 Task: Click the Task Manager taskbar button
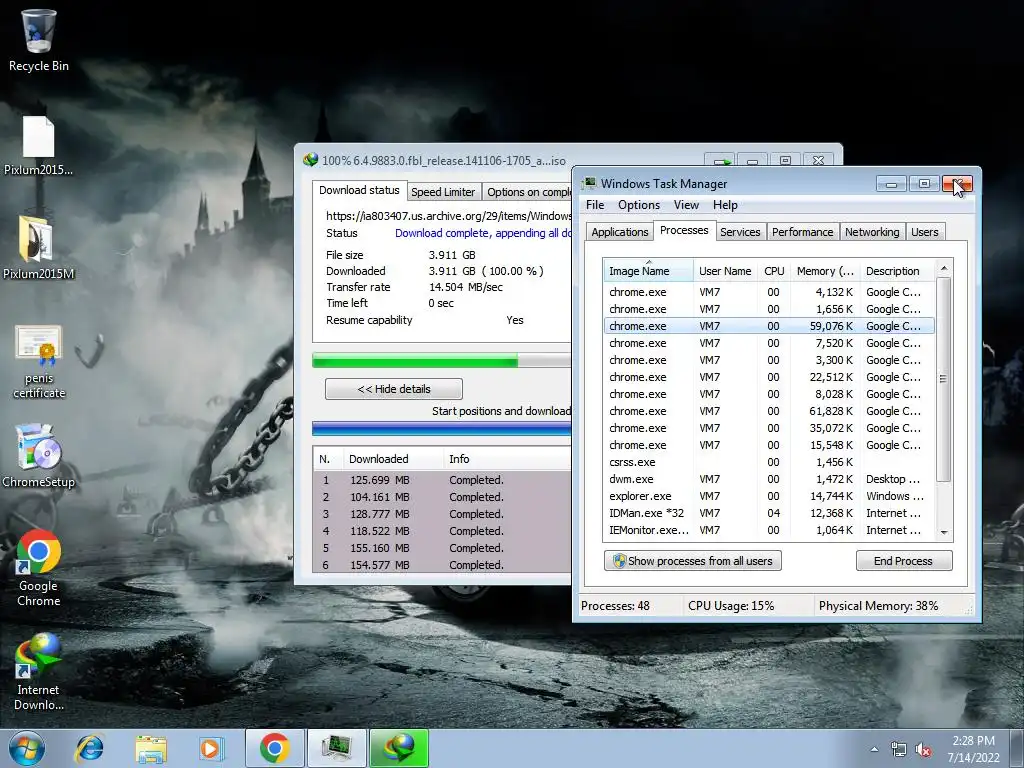(x=337, y=748)
